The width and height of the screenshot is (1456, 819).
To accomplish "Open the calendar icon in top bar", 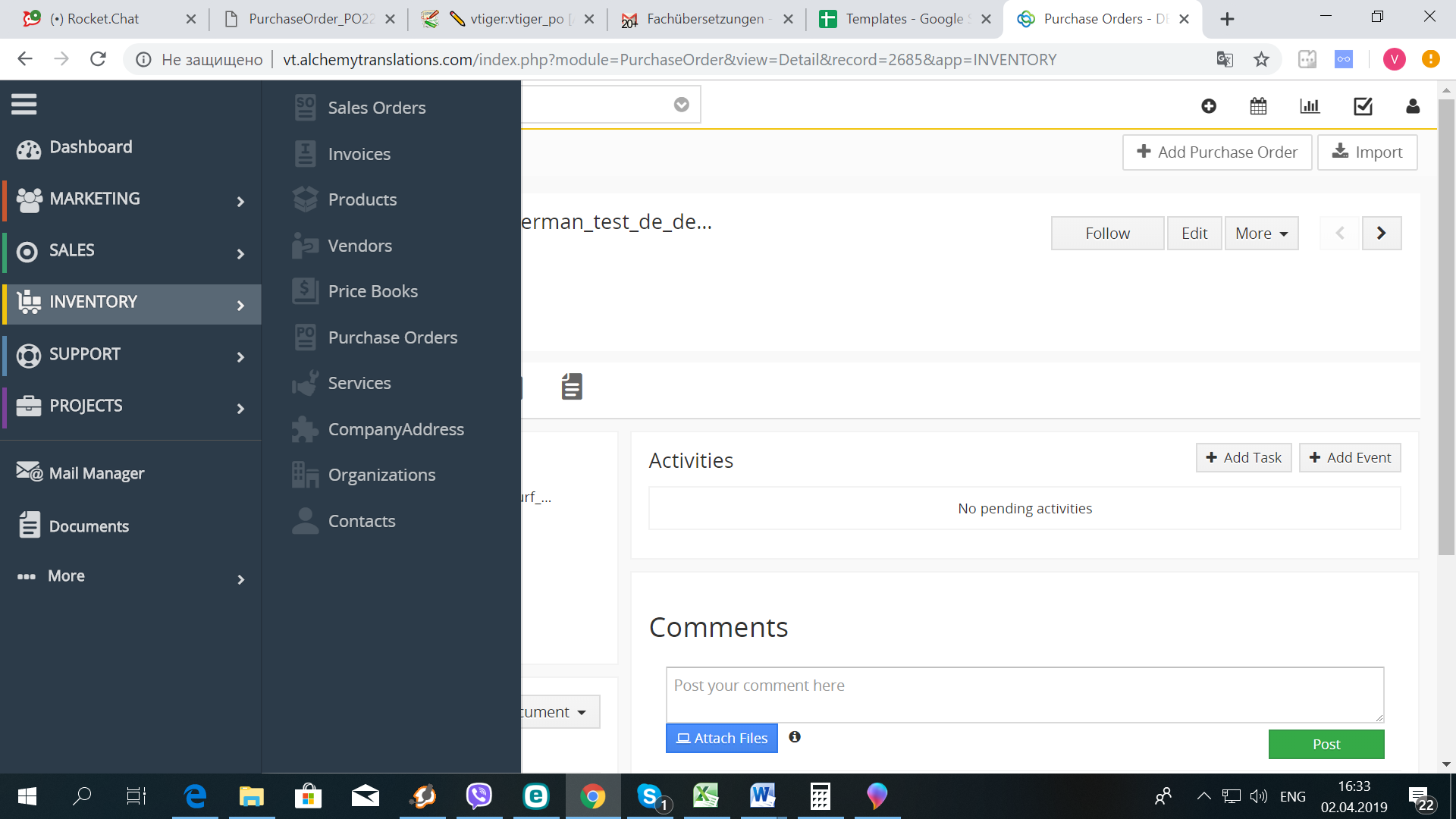I will (1258, 106).
